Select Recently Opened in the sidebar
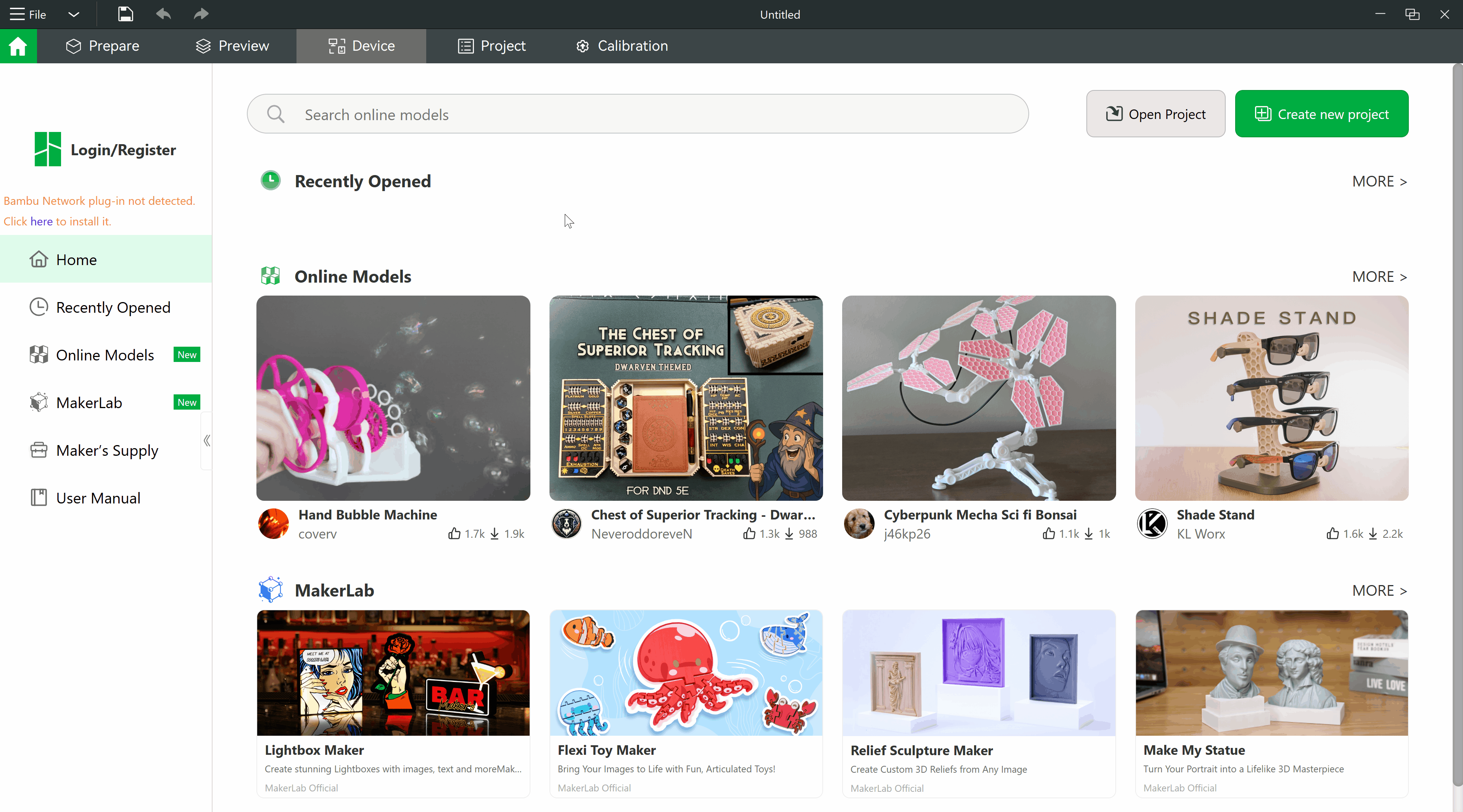 click(x=106, y=307)
